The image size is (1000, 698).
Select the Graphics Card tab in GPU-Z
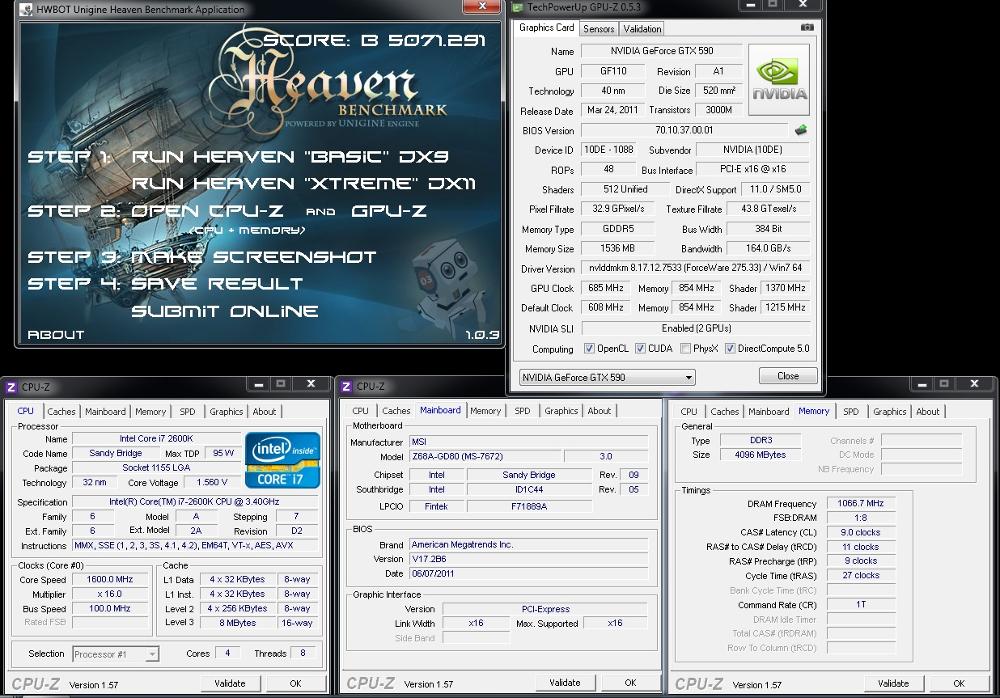(547, 27)
